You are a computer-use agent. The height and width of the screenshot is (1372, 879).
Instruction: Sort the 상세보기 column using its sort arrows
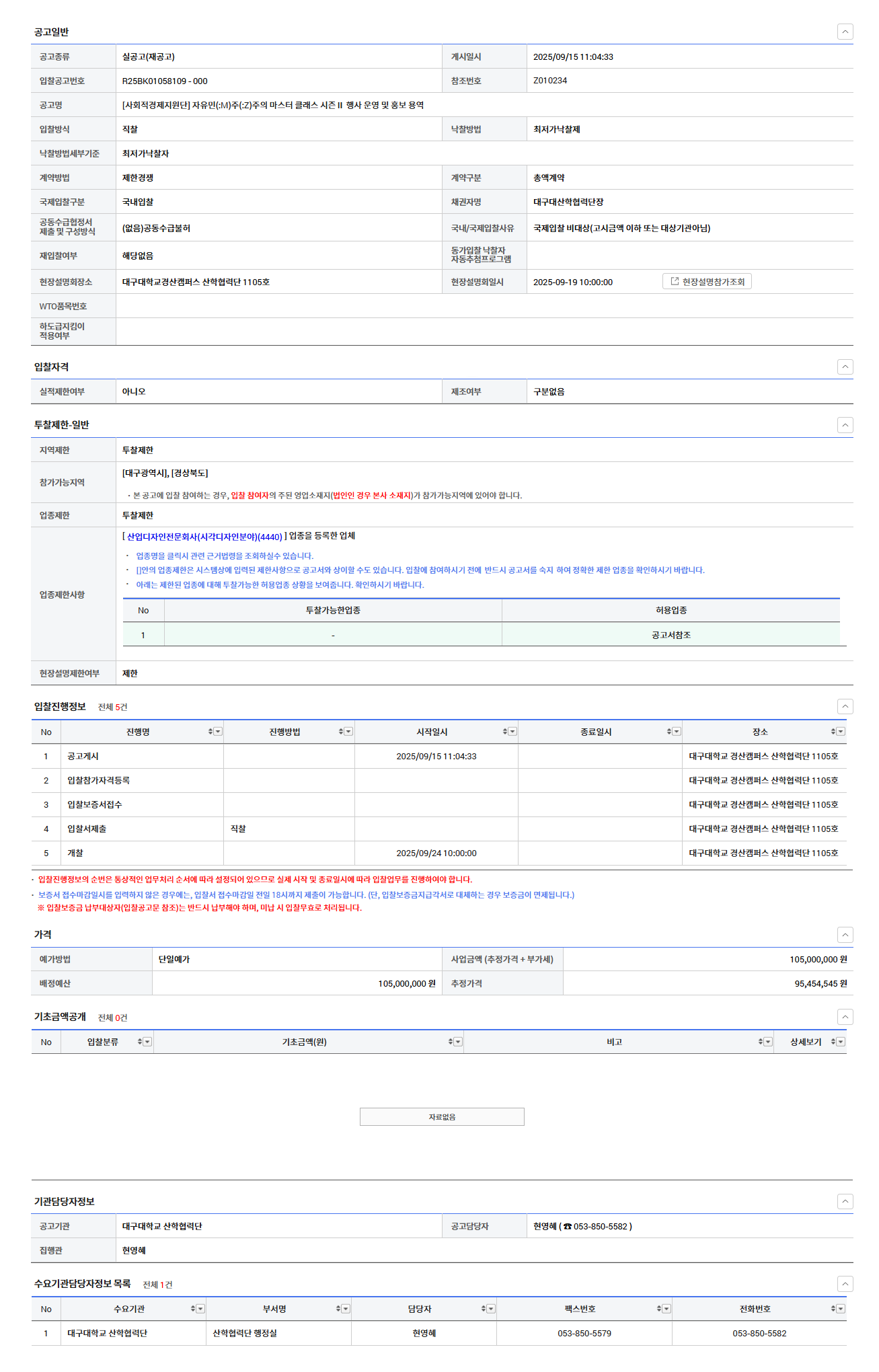tap(833, 1042)
